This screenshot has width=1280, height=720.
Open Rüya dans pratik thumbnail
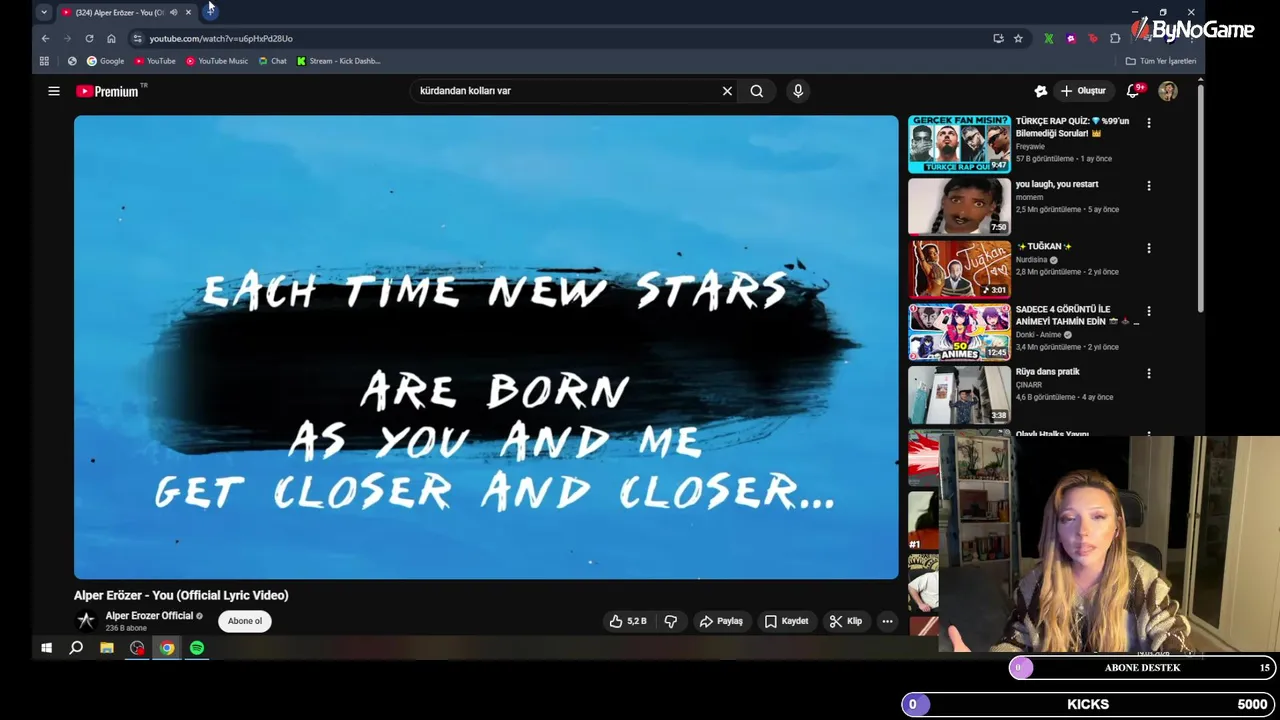pos(959,394)
